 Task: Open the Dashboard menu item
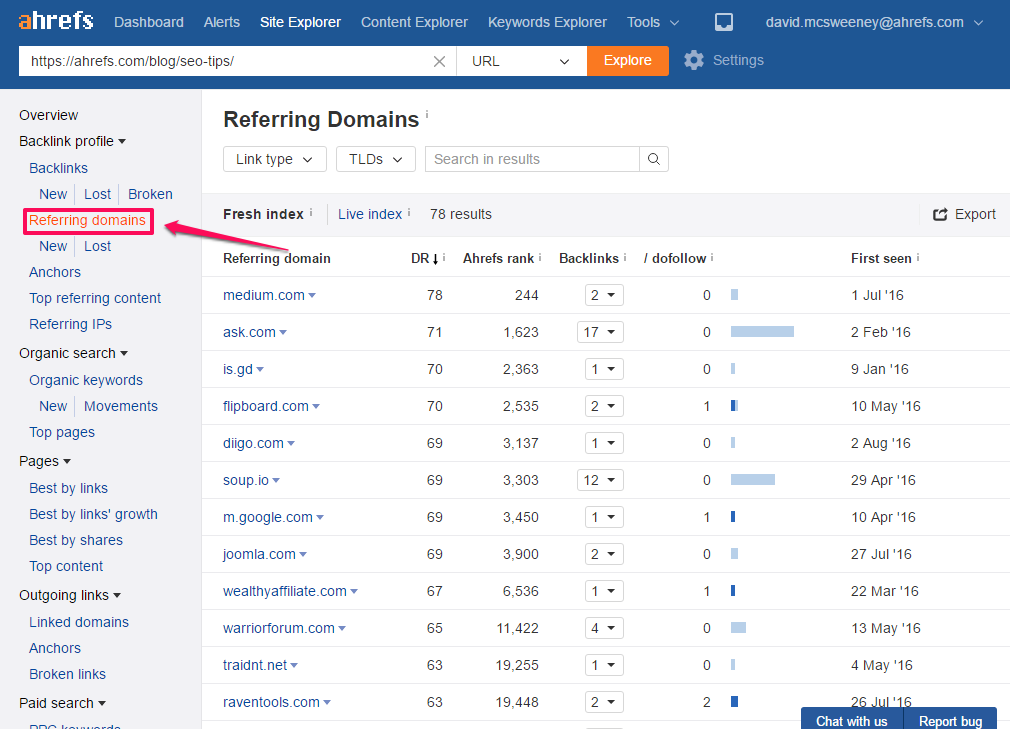click(x=149, y=23)
